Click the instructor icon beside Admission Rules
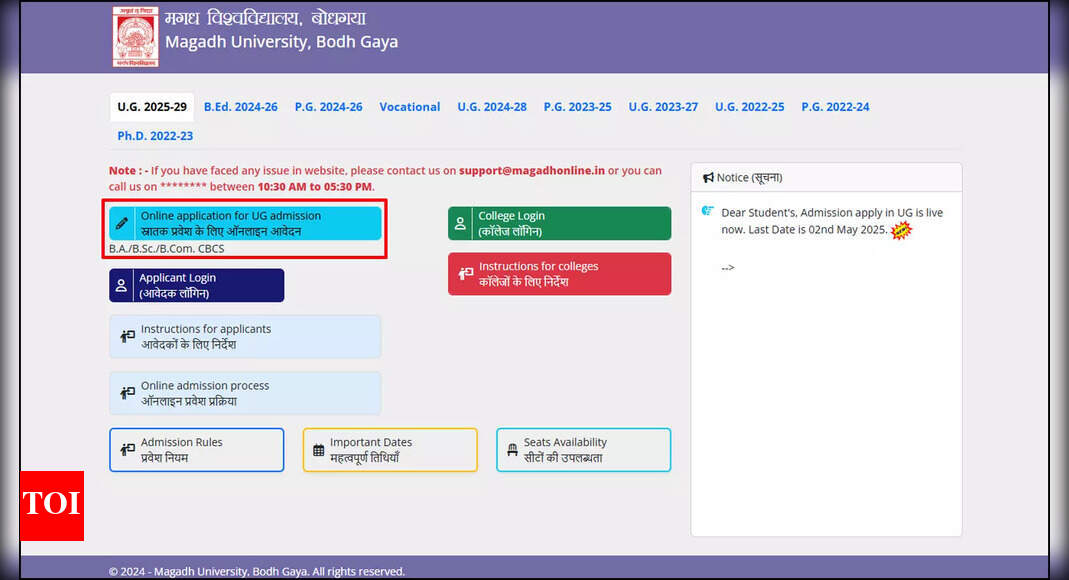Viewport: 1069px width, 580px height. (x=127, y=450)
